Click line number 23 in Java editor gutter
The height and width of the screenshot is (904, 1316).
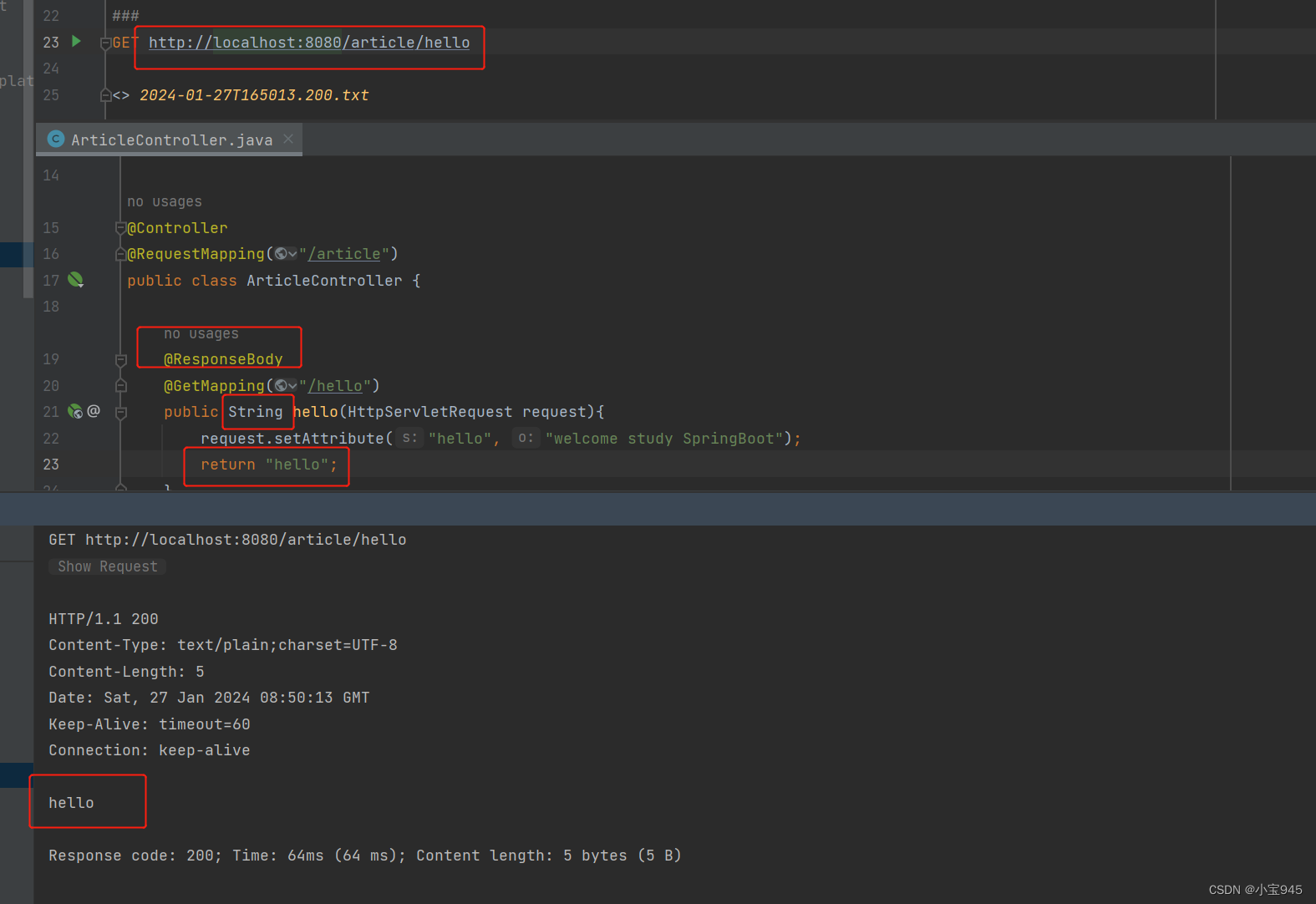point(51,465)
